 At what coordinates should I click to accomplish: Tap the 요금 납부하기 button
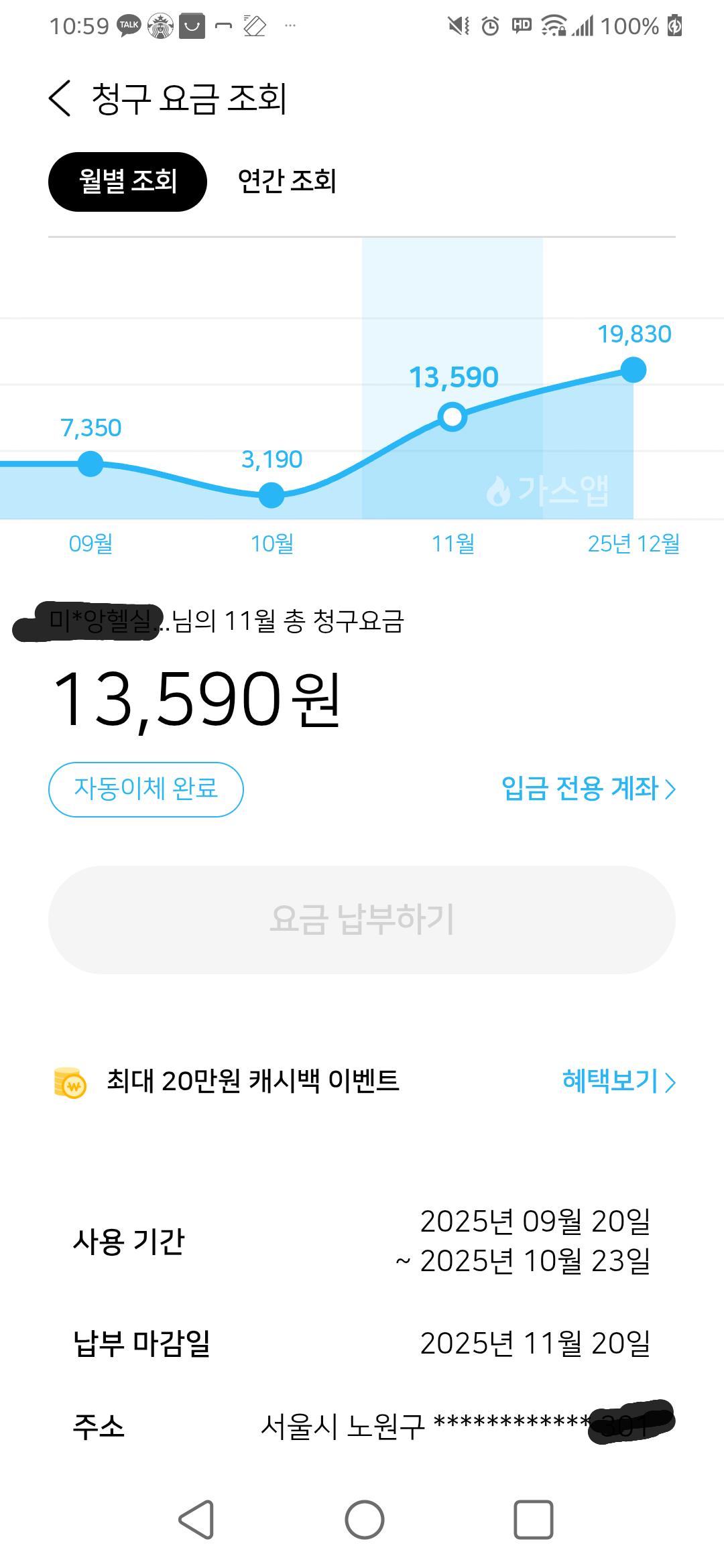(362, 919)
